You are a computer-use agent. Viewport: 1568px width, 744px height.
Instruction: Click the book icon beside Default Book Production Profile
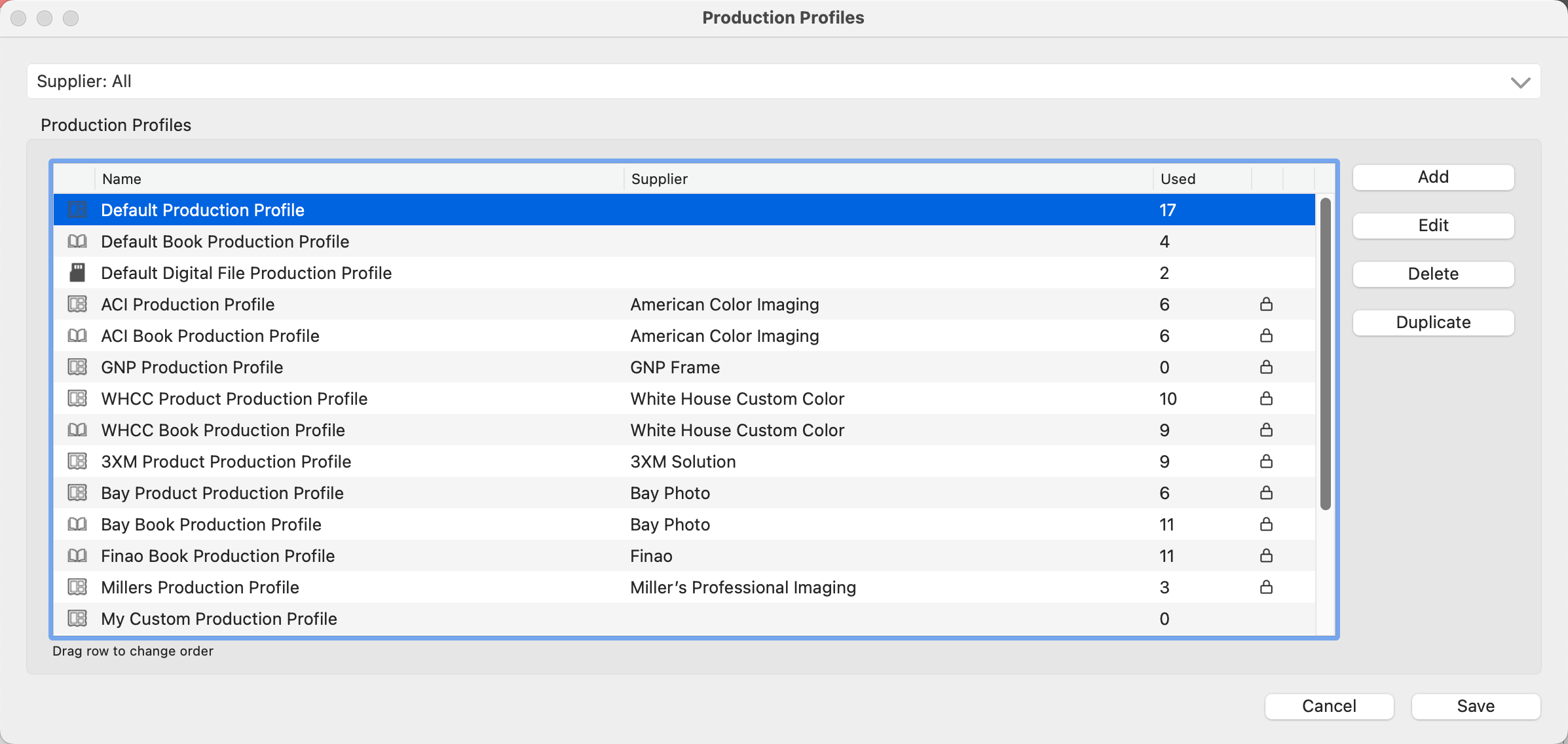tap(77, 242)
